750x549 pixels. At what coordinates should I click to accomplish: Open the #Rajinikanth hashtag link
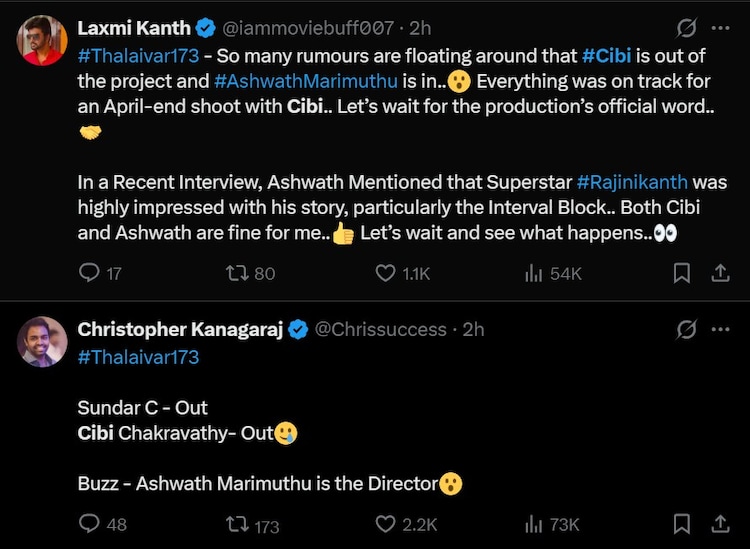[x=632, y=182]
